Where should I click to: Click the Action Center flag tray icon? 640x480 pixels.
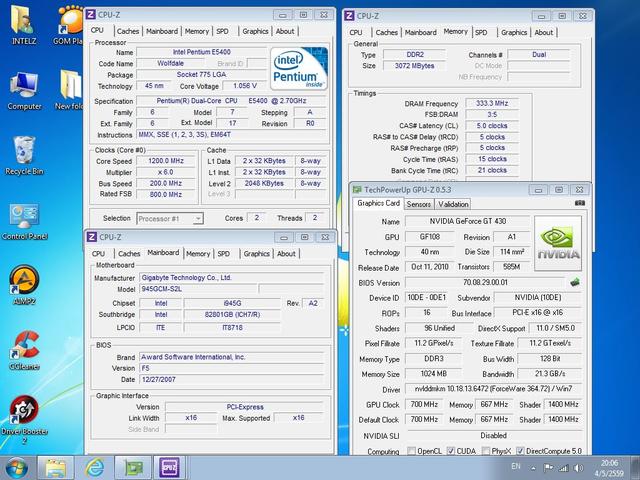tap(549, 468)
